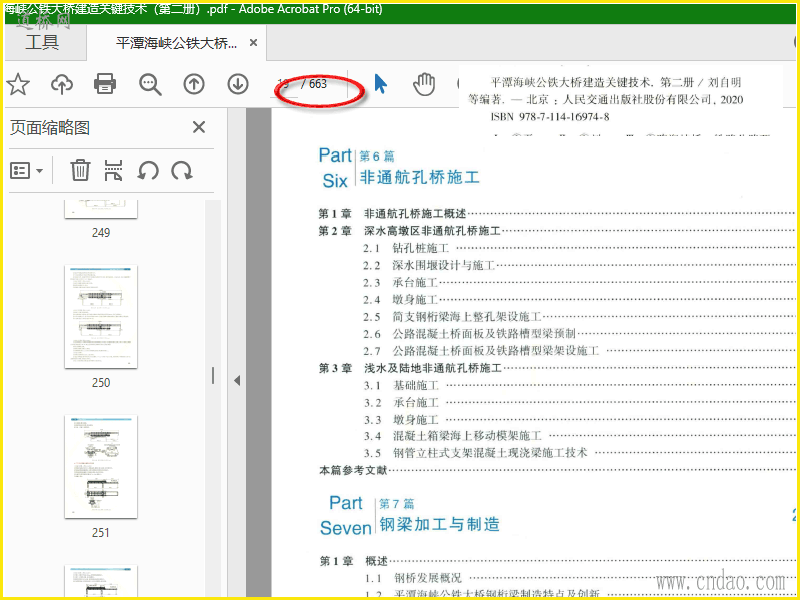Switch to 平潭海峡公铁大桥 document tab

(x=176, y=43)
